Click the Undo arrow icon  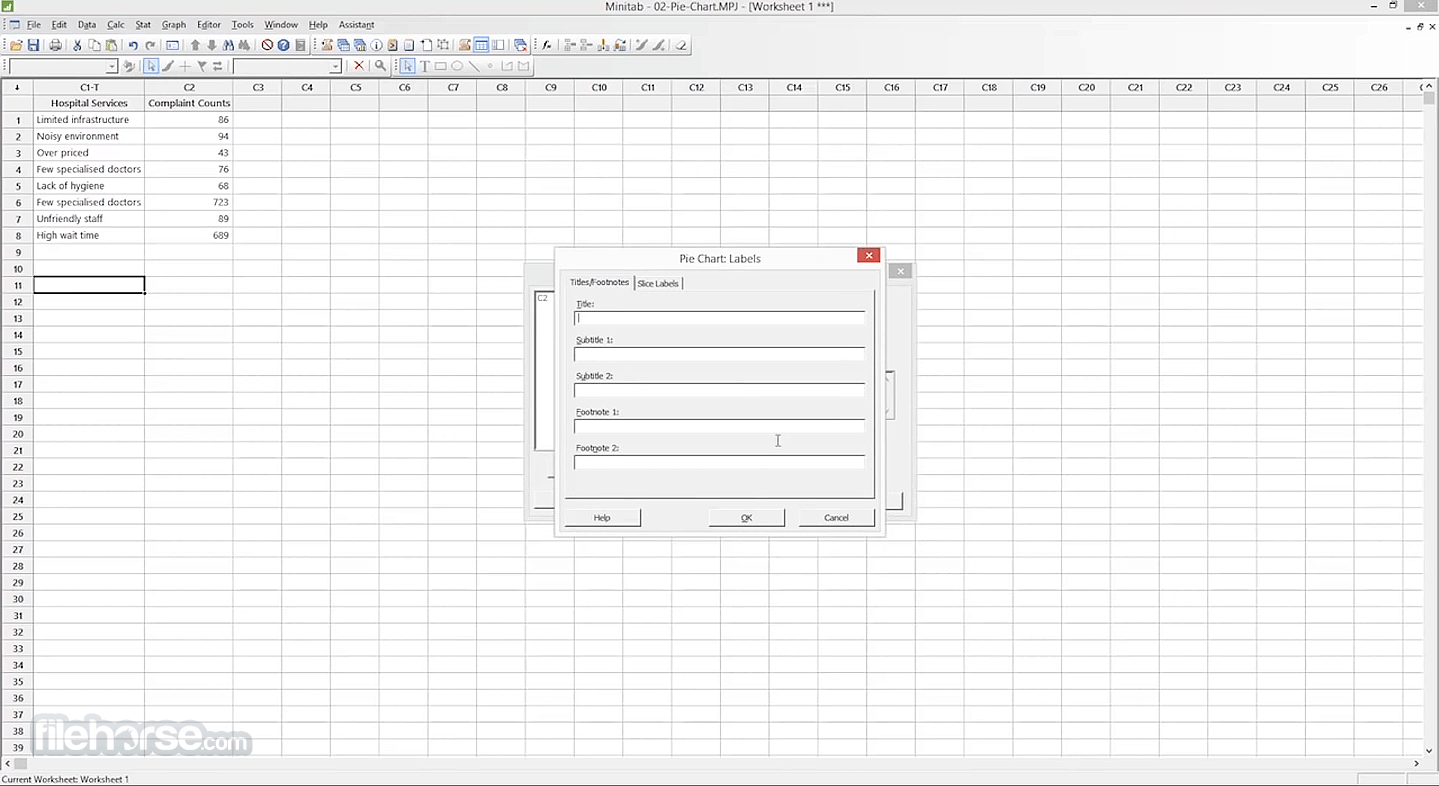(x=133, y=45)
